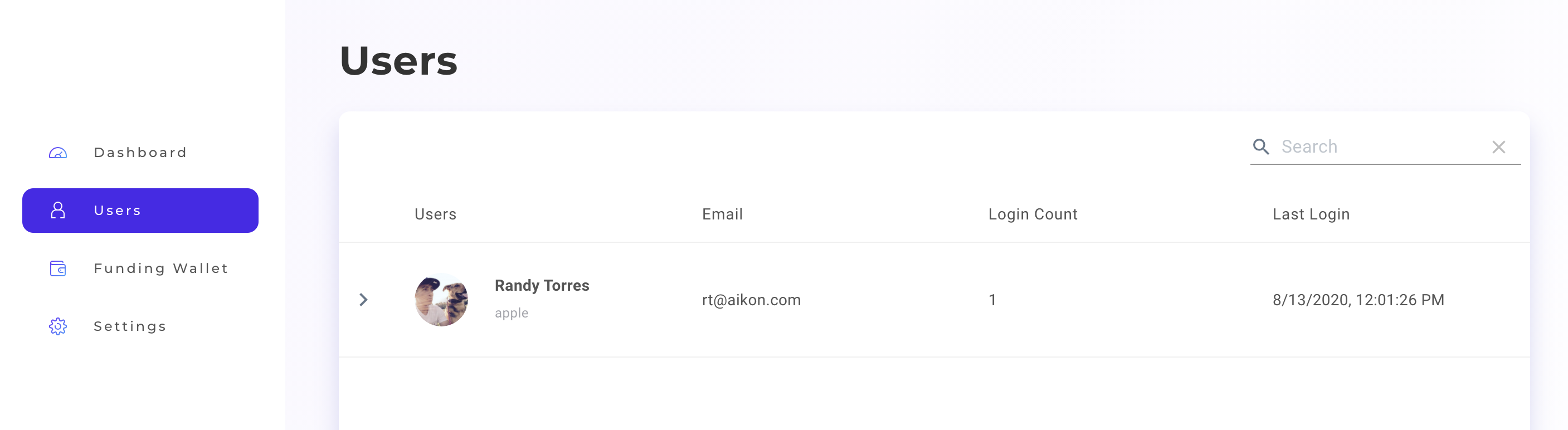Click the Users person icon in sidebar
1568x430 pixels.
(x=58, y=211)
